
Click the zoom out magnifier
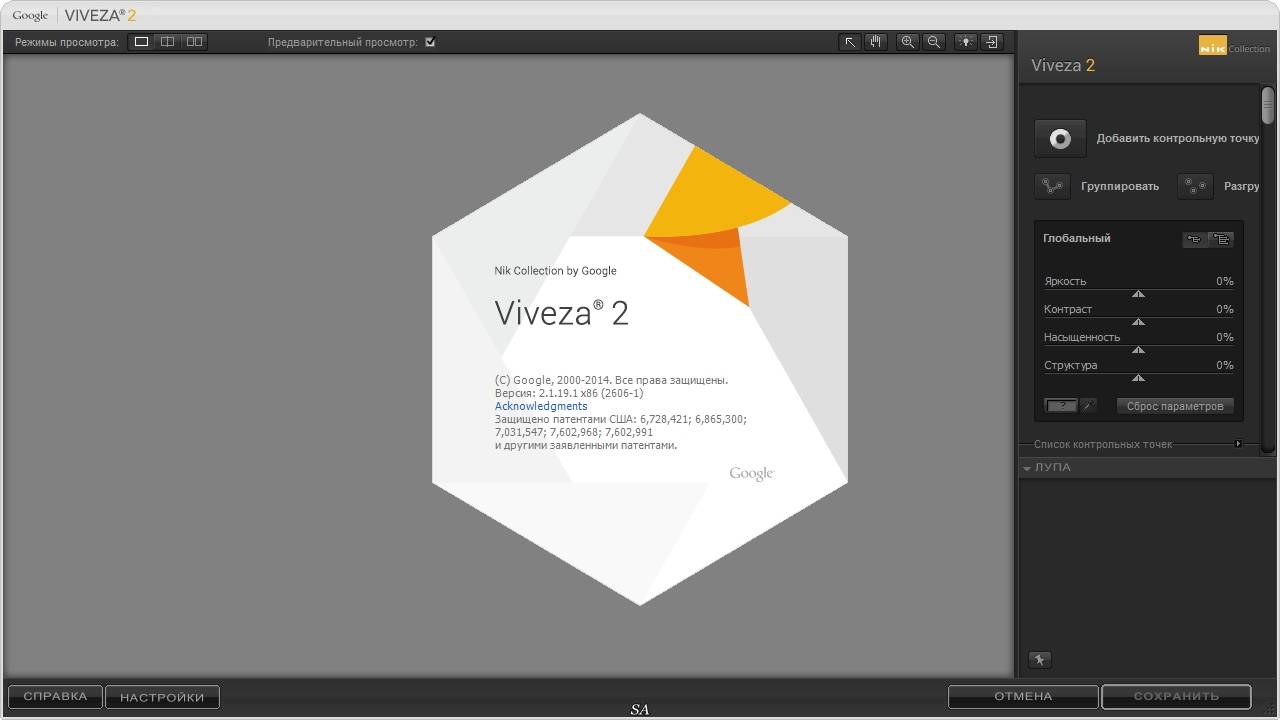click(934, 42)
